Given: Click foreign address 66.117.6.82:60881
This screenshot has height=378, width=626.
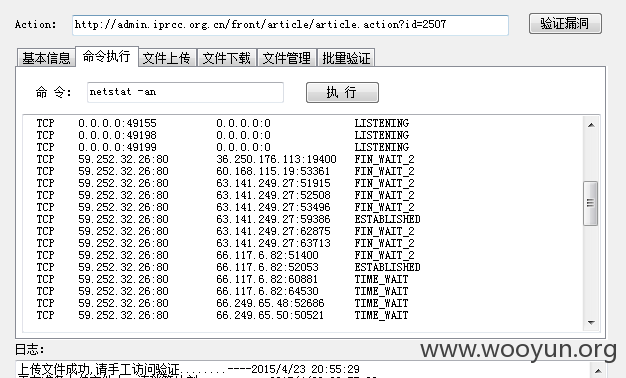Looking at the screenshot, I should click(267, 279).
